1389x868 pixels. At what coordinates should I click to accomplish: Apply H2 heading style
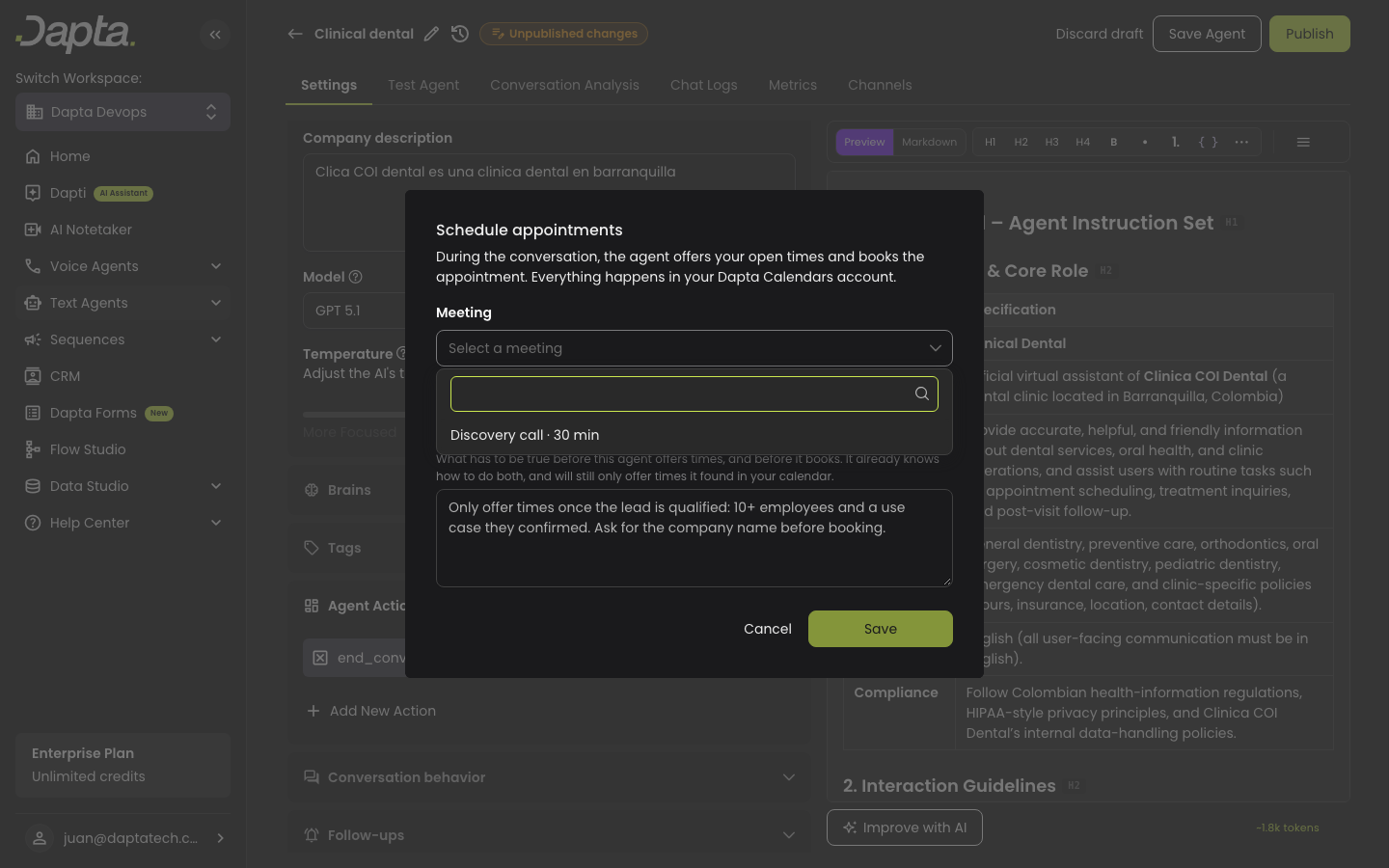point(1021,142)
